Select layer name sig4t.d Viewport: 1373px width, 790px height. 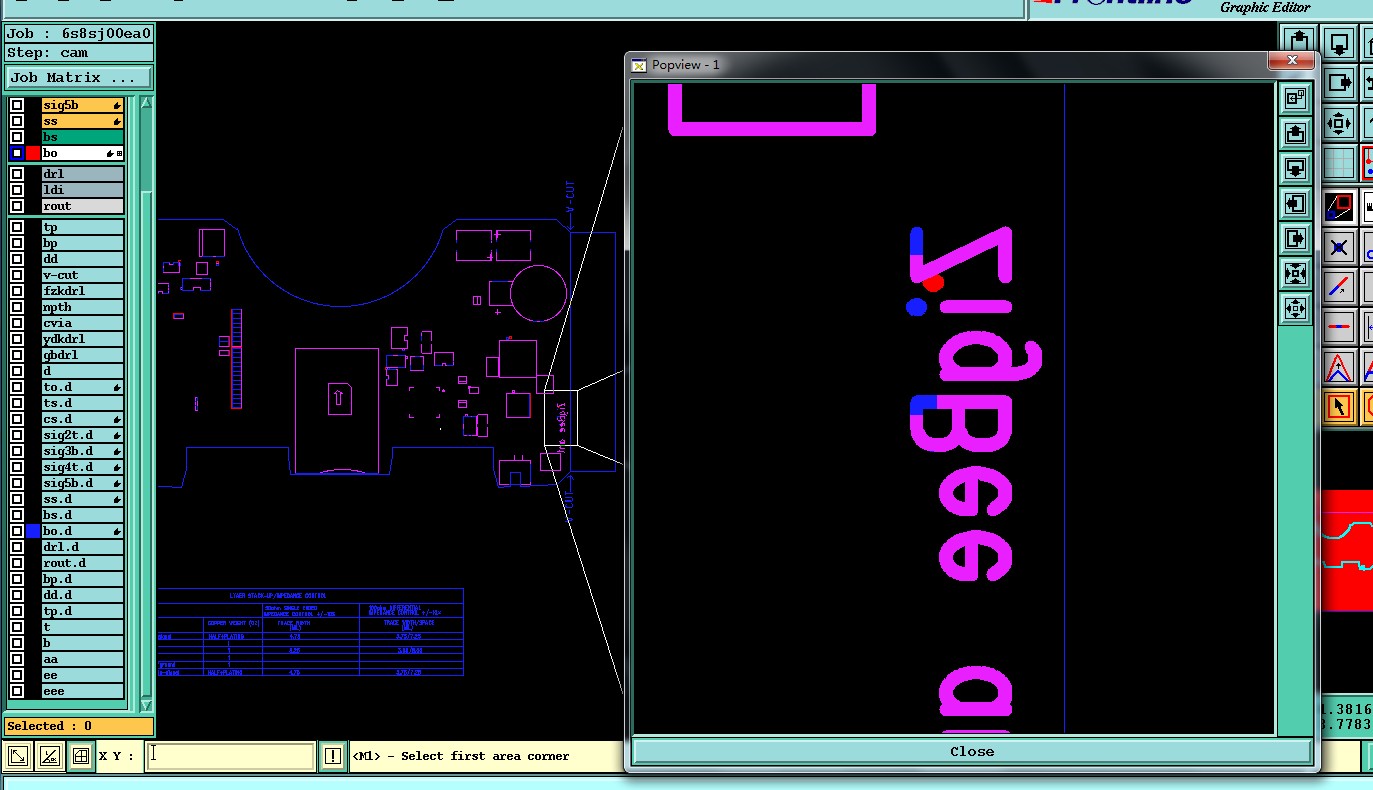tap(82, 467)
